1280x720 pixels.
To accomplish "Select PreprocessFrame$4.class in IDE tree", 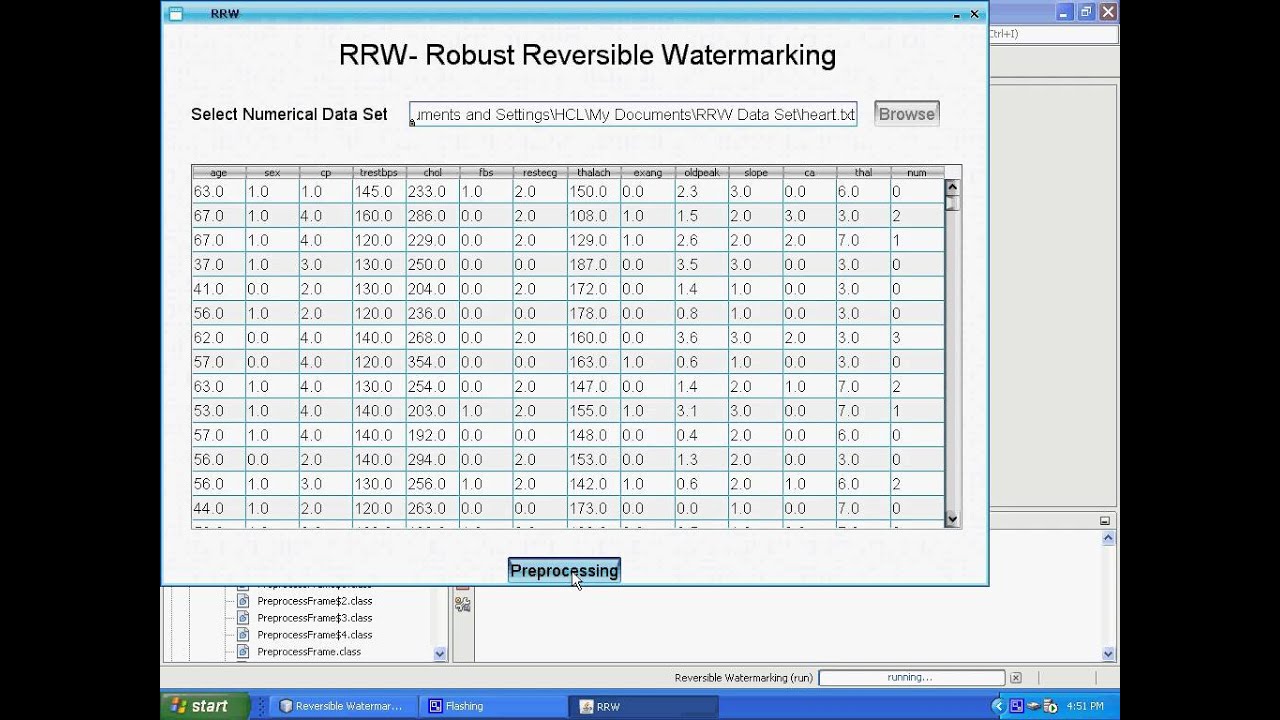I will pos(314,635).
